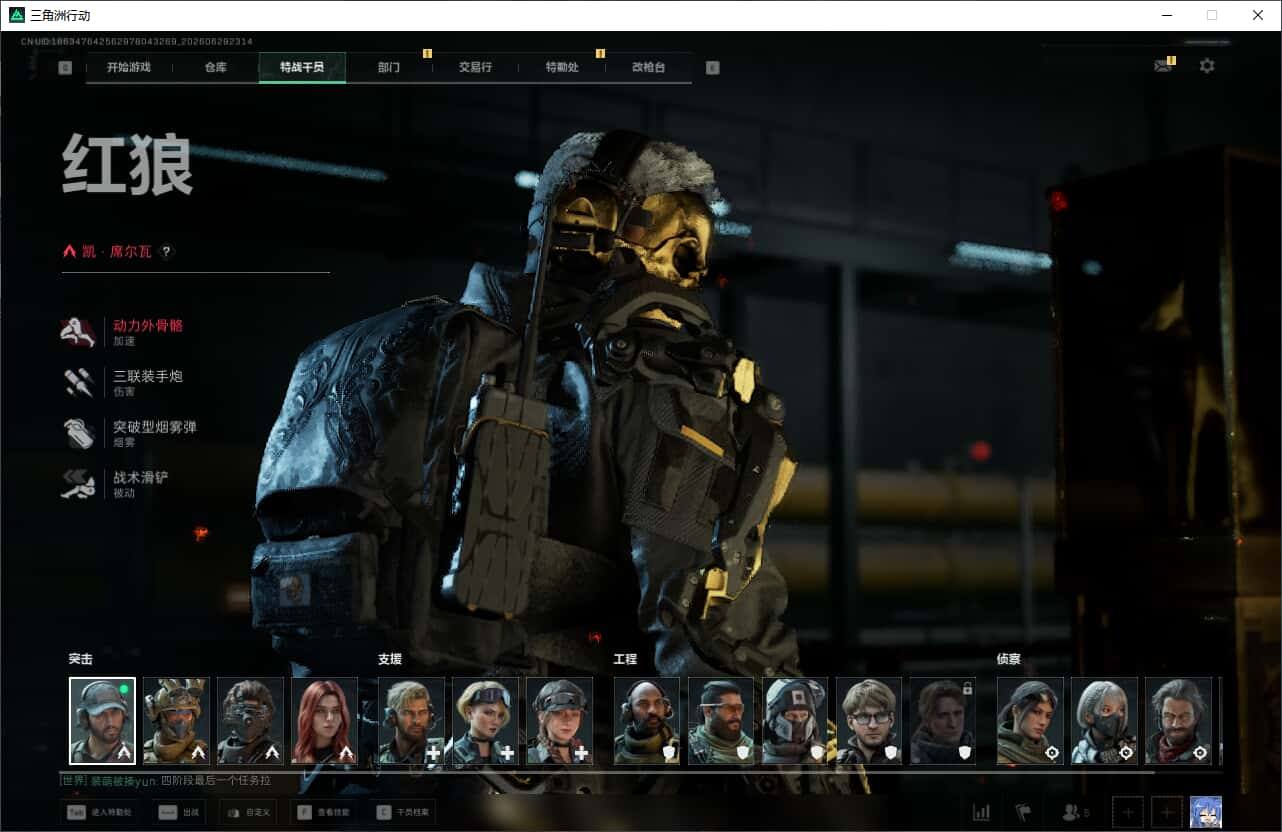The height and width of the screenshot is (832, 1282).
Task: Open the mail envelope icon
Action: (x=1162, y=66)
